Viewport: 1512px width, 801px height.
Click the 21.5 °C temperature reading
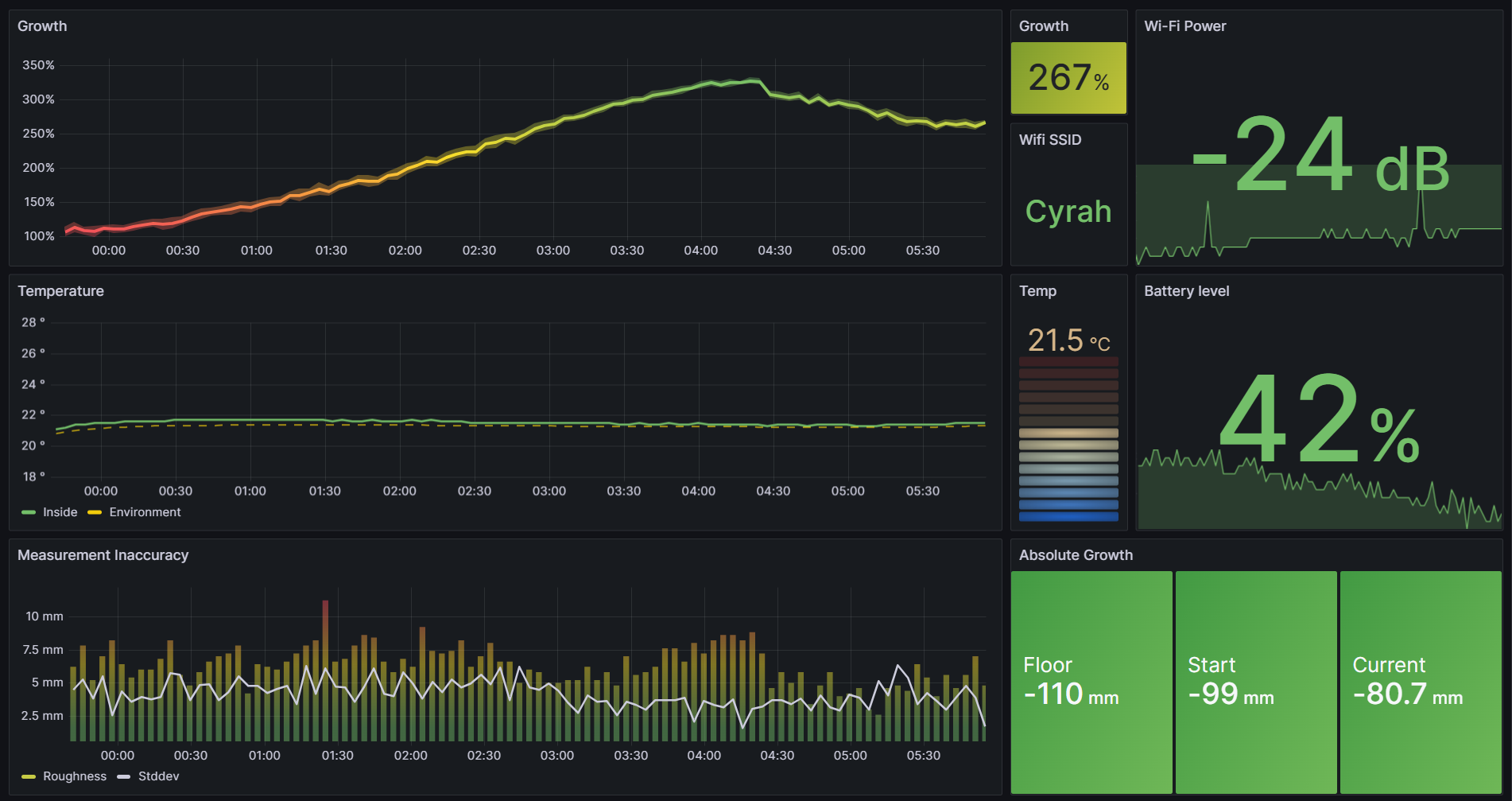(x=1068, y=340)
